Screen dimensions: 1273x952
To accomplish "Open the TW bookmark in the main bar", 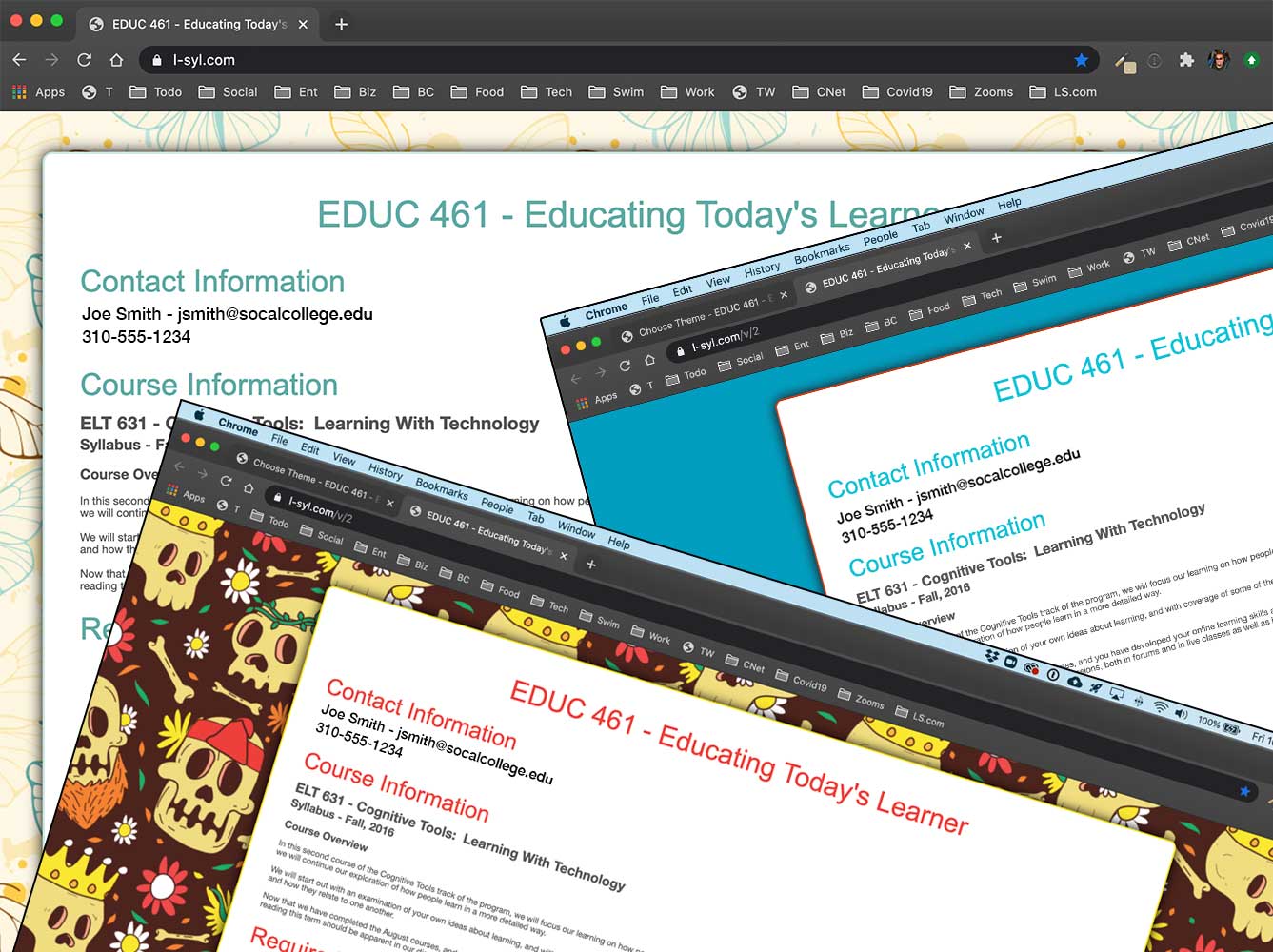I will [754, 92].
